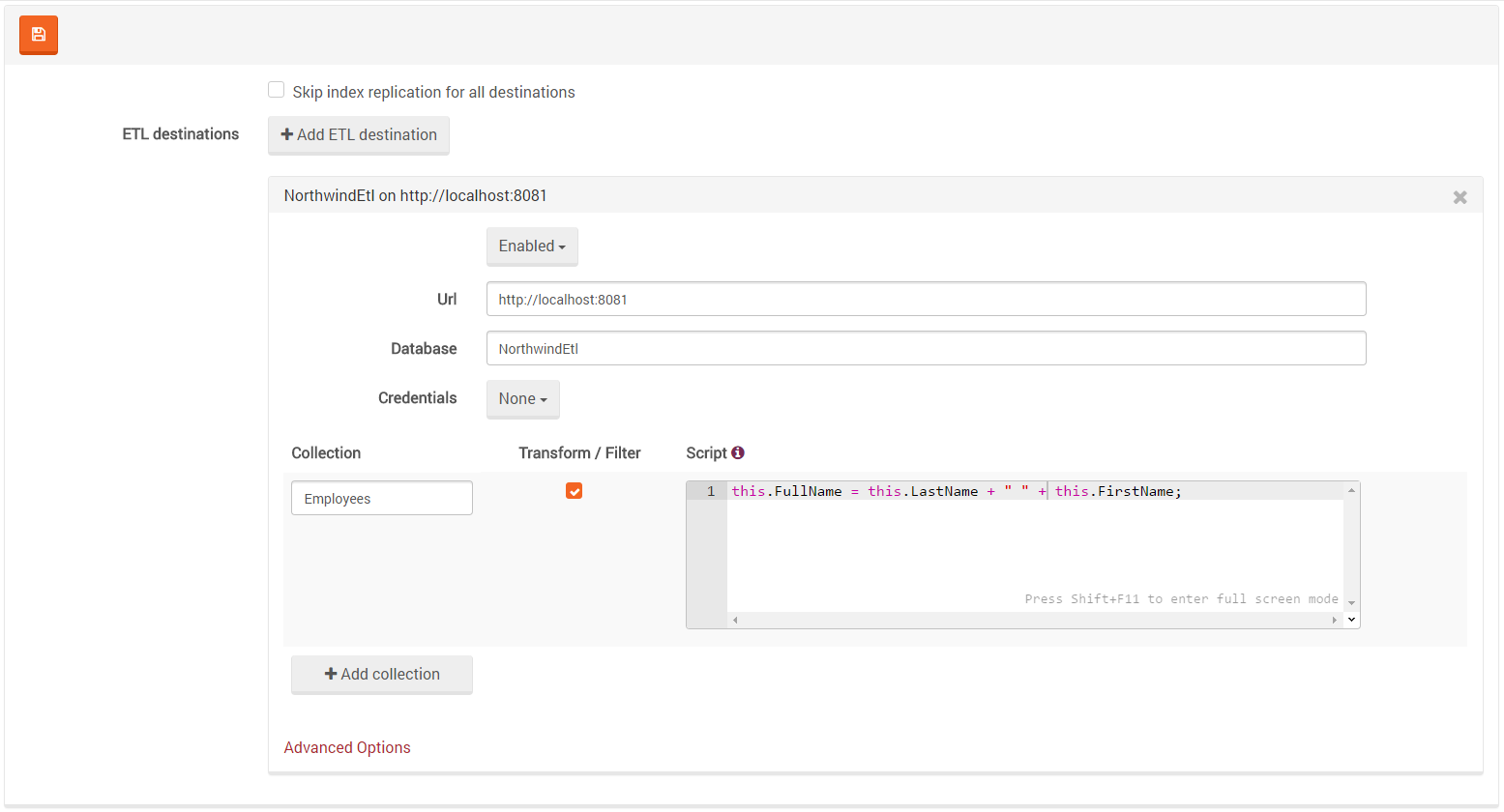Click the Transform / Filter column heading
Viewport: 1504px width, 812px height.
tap(579, 453)
